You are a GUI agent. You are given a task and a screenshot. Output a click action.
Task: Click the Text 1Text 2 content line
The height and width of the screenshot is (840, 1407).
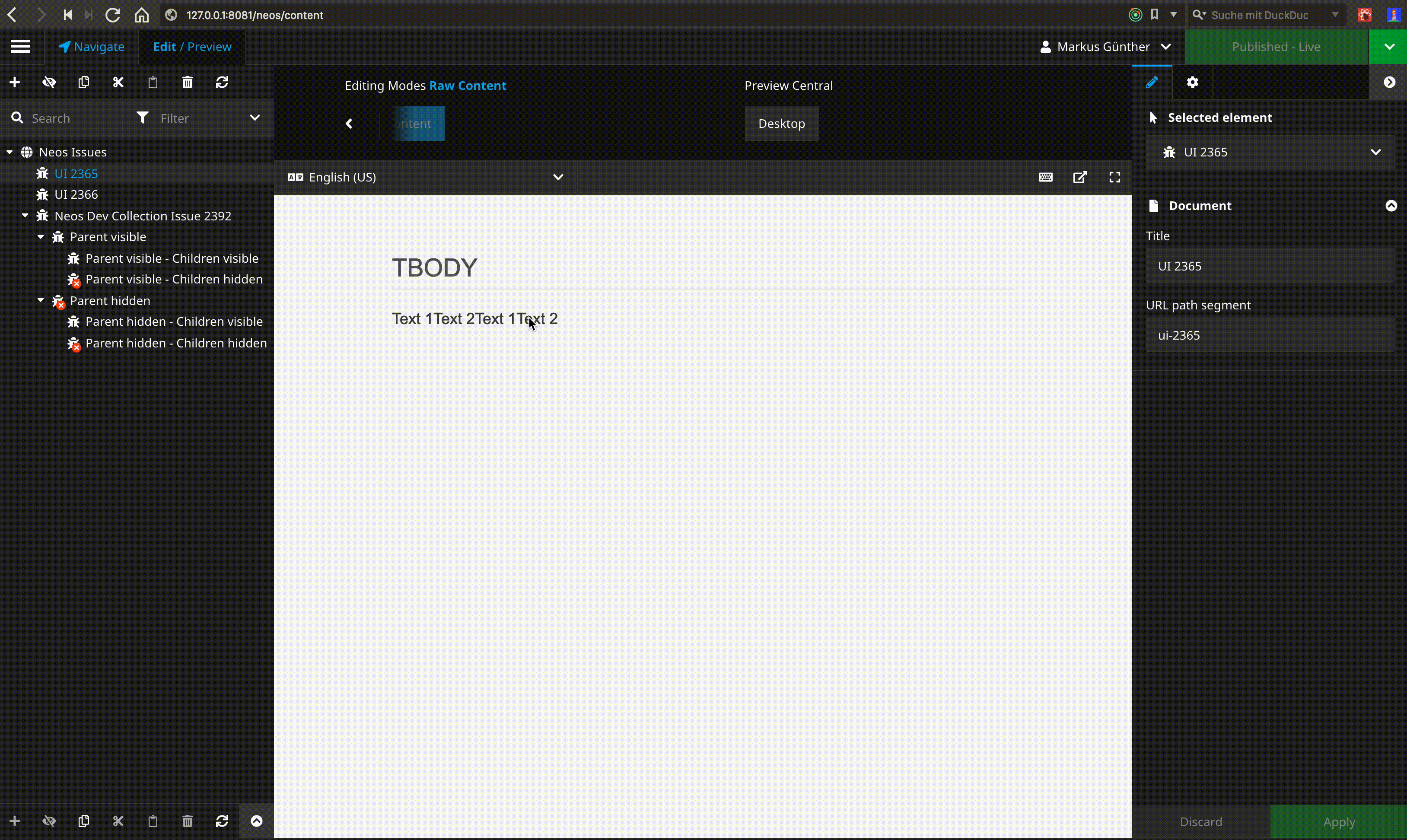coord(475,319)
